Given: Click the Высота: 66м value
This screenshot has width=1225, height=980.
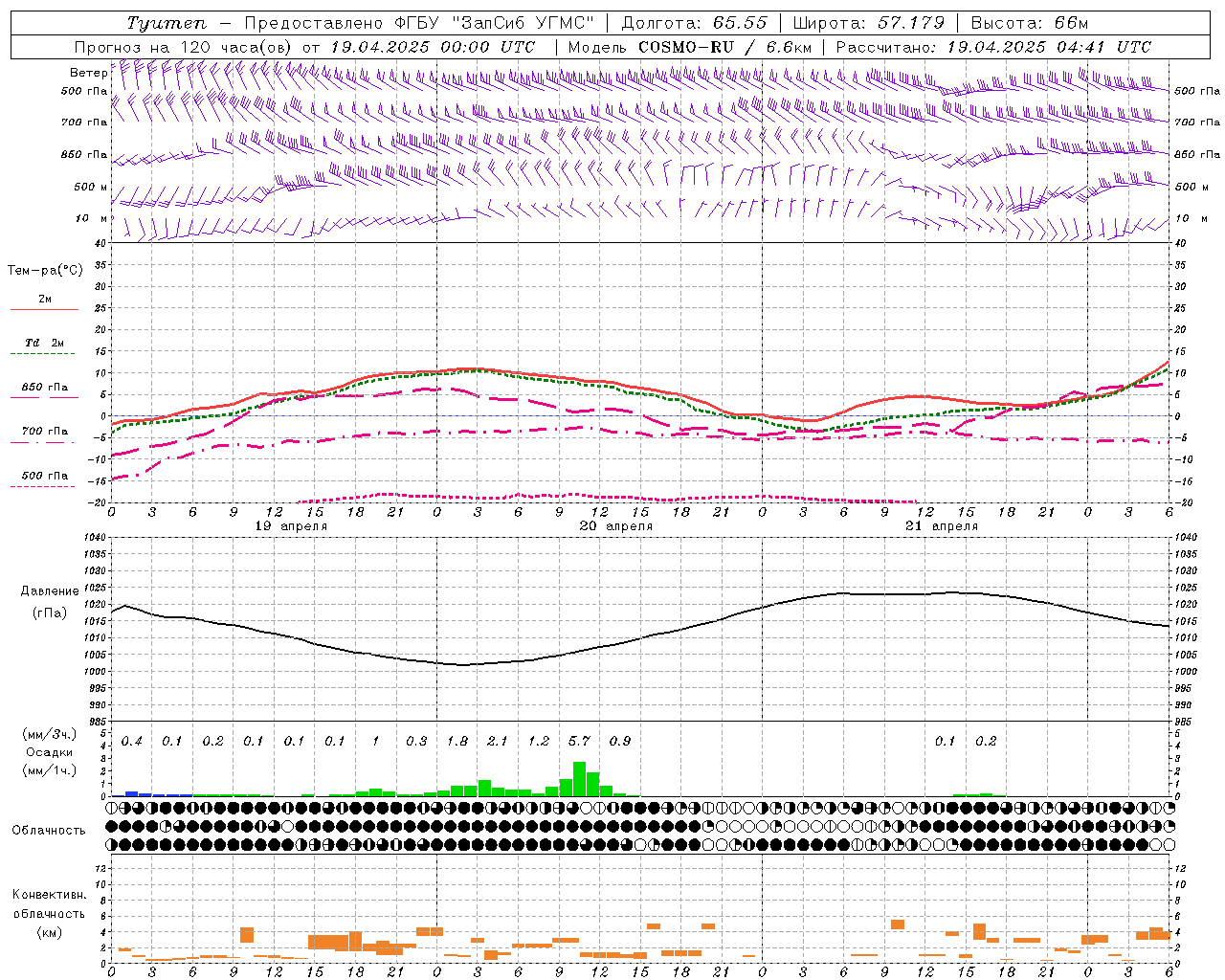Looking at the screenshot, I should click(1030, 23).
